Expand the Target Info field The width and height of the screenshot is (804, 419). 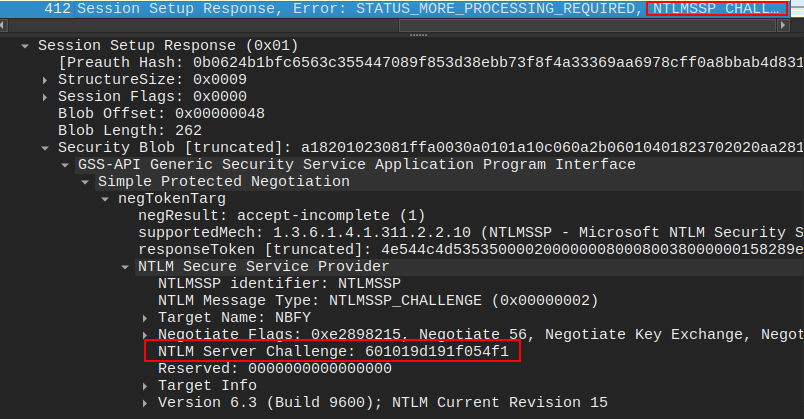(145, 386)
